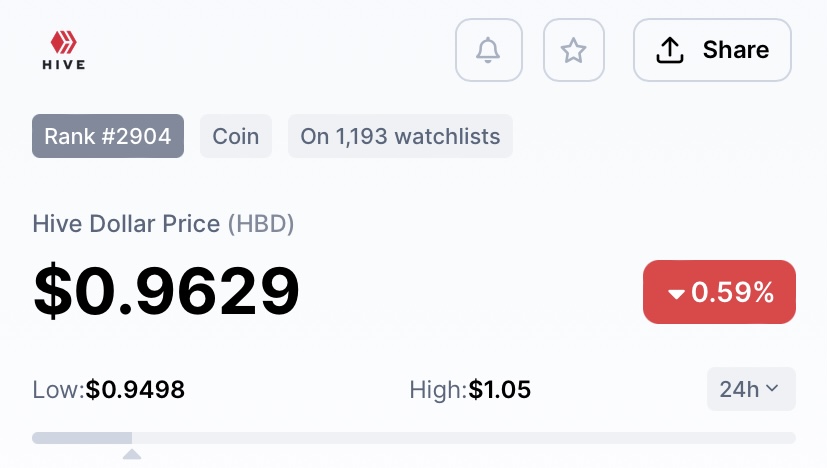Viewport: 827px width, 468px height.
Task: Click the red Hive logo icon
Action: [x=64, y=42]
